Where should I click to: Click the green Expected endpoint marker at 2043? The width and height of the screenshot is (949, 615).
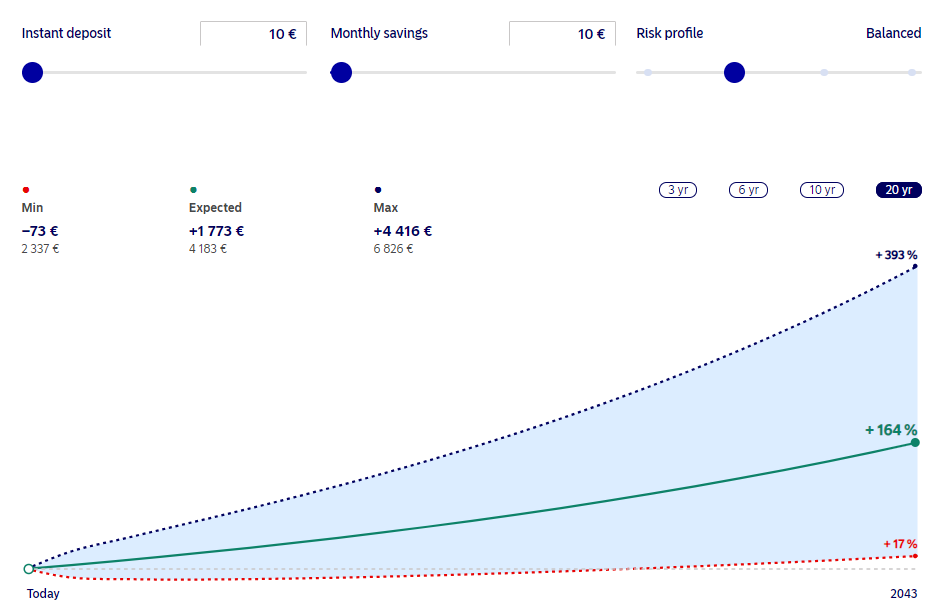tap(915, 442)
